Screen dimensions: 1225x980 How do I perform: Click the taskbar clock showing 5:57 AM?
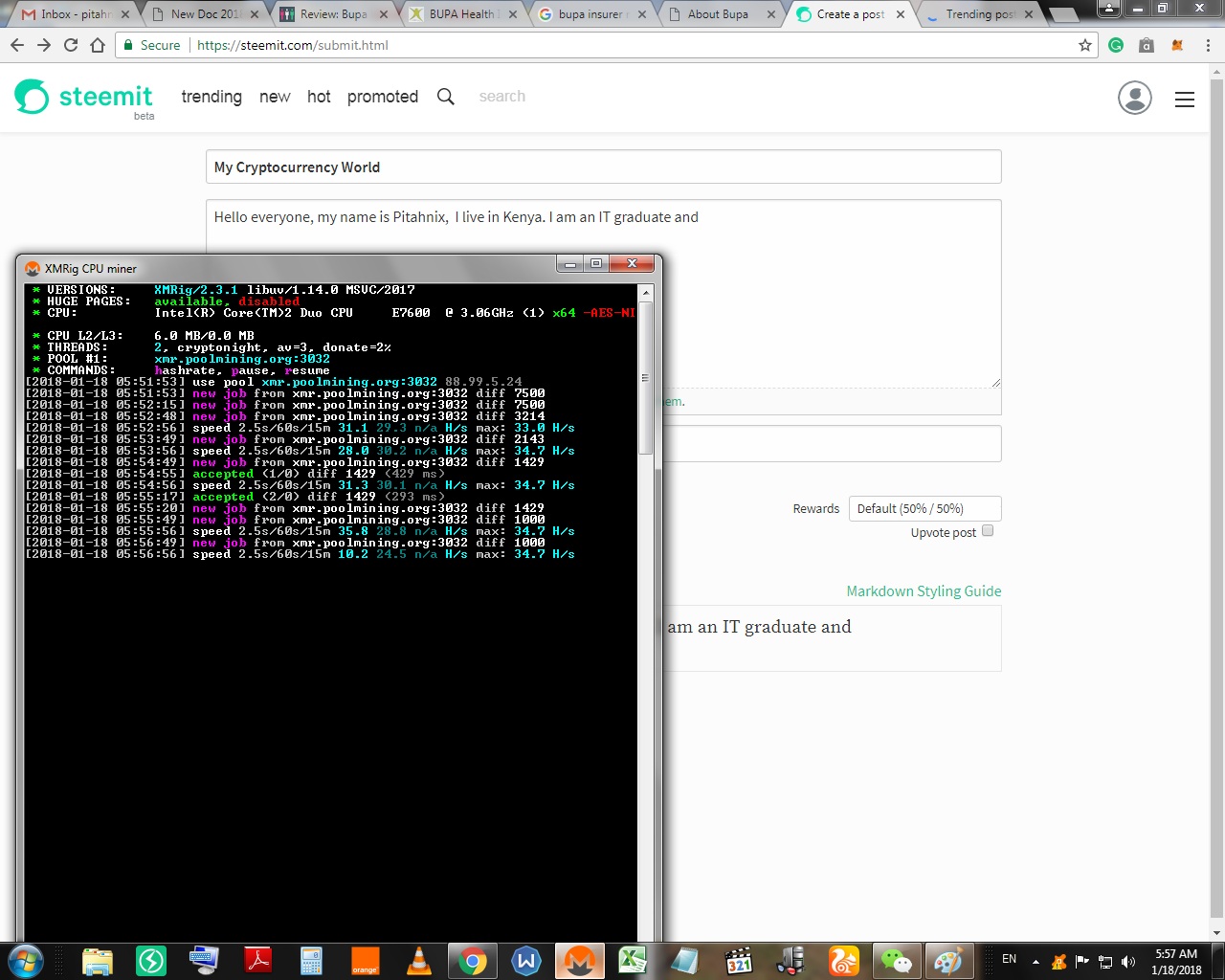click(x=1176, y=962)
